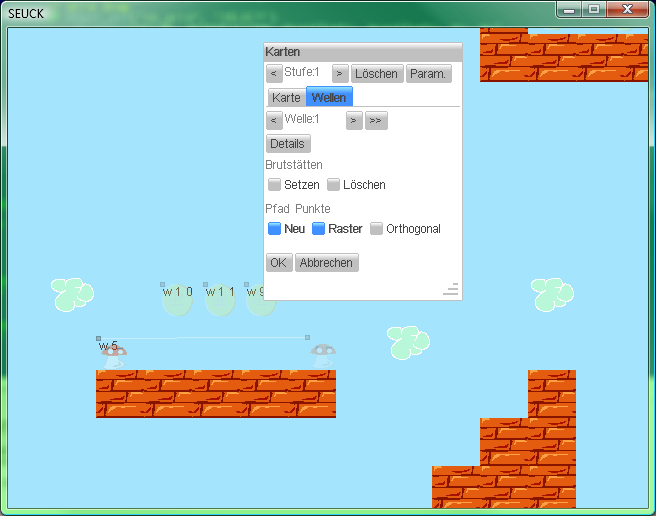The height and width of the screenshot is (516, 656).
Task: Enable the Orthogonal checkbox
Action: [377, 229]
